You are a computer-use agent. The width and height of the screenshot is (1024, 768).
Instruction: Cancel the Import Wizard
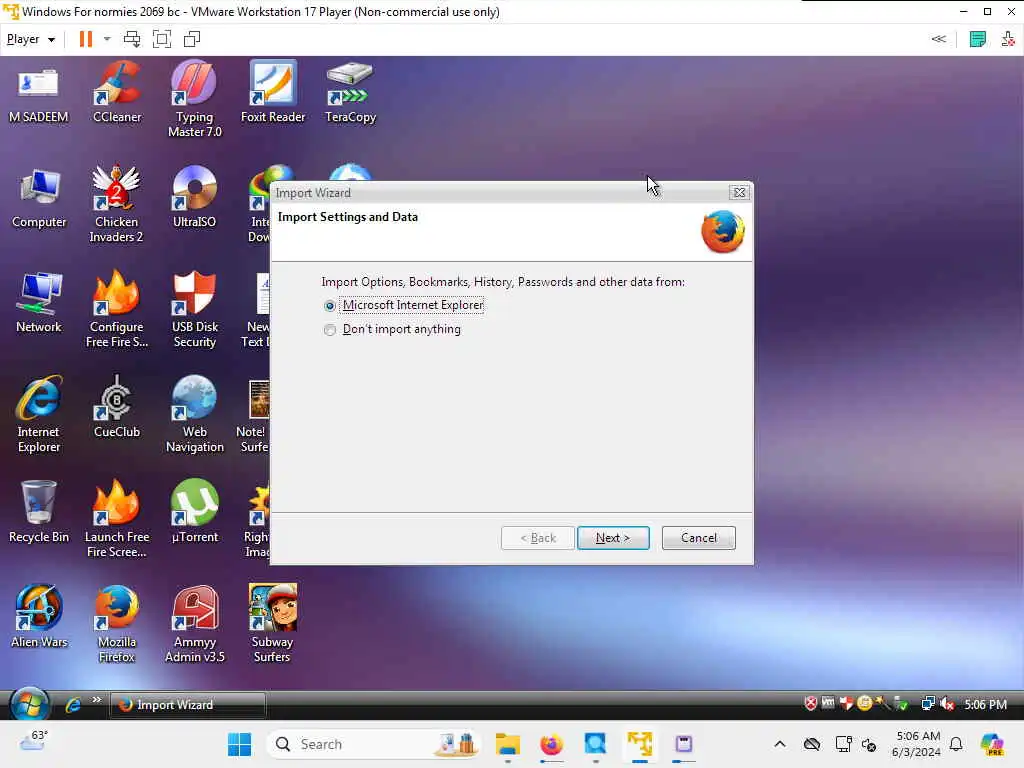[698, 538]
